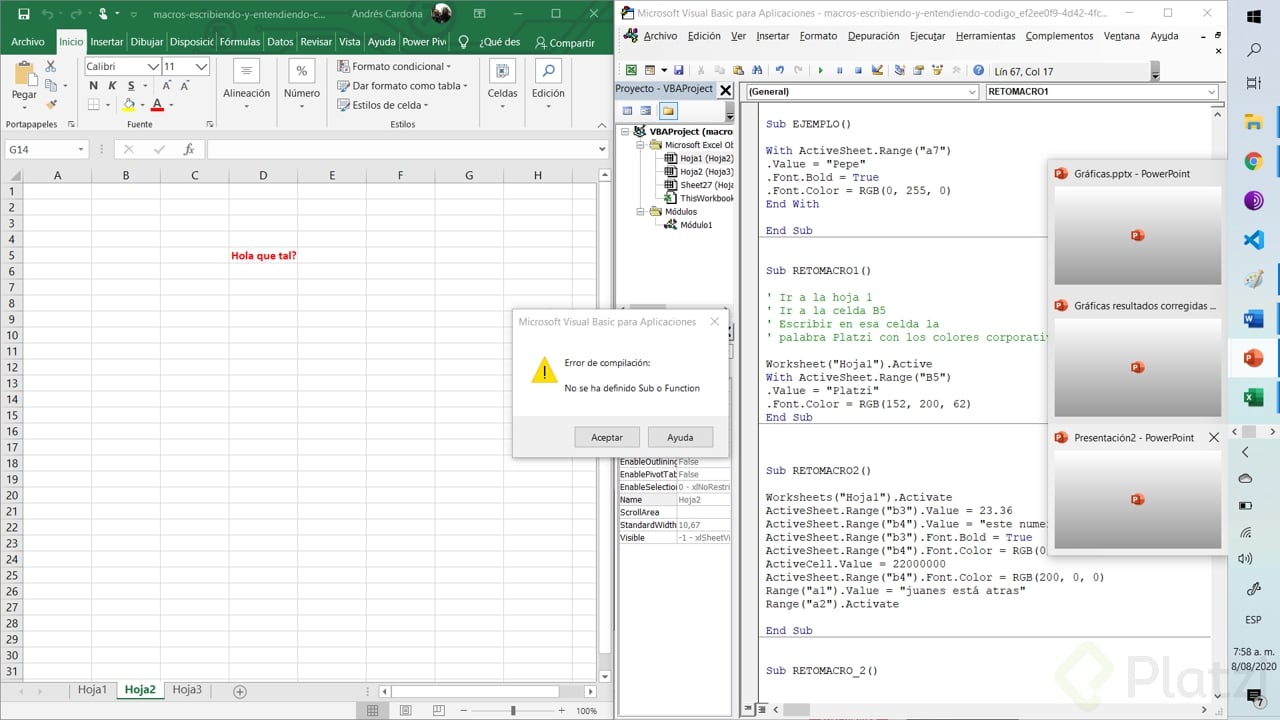This screenshot has width=1280, height=720.
Task: Open the Edición group button in the ribbon
Action: click(x=548, y=82)
